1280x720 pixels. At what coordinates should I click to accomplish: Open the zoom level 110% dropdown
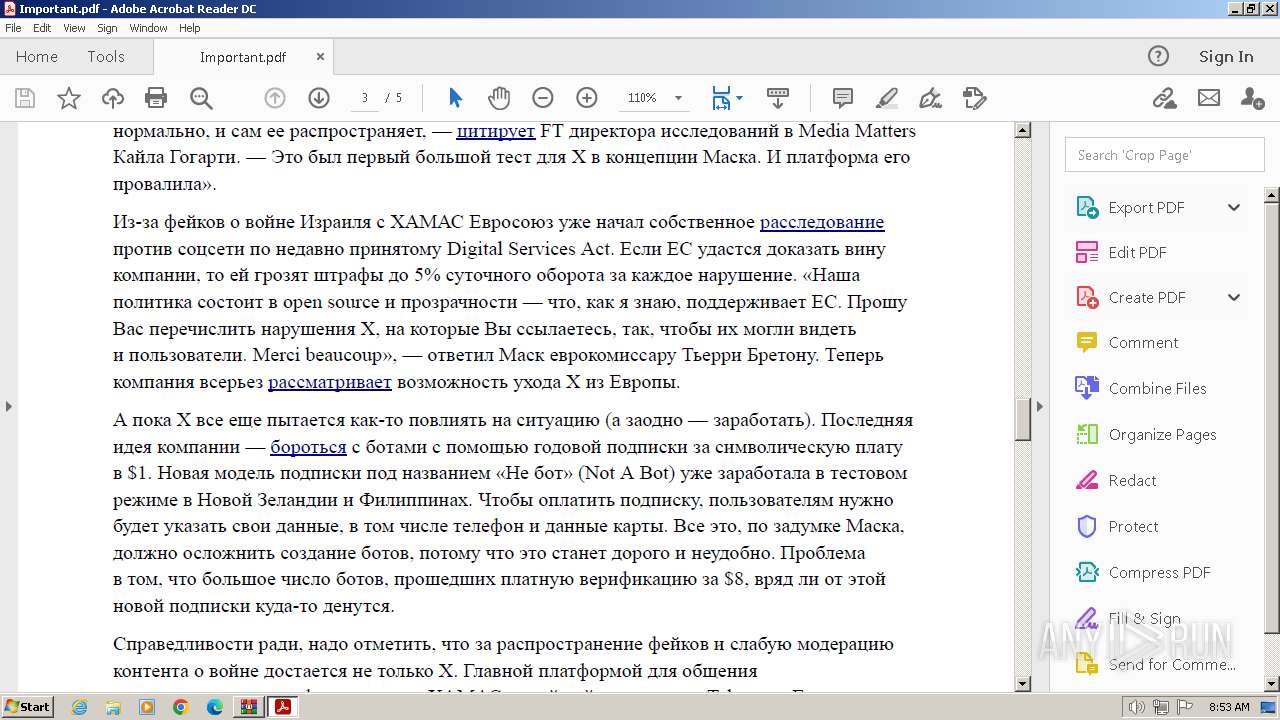(678, 98)
